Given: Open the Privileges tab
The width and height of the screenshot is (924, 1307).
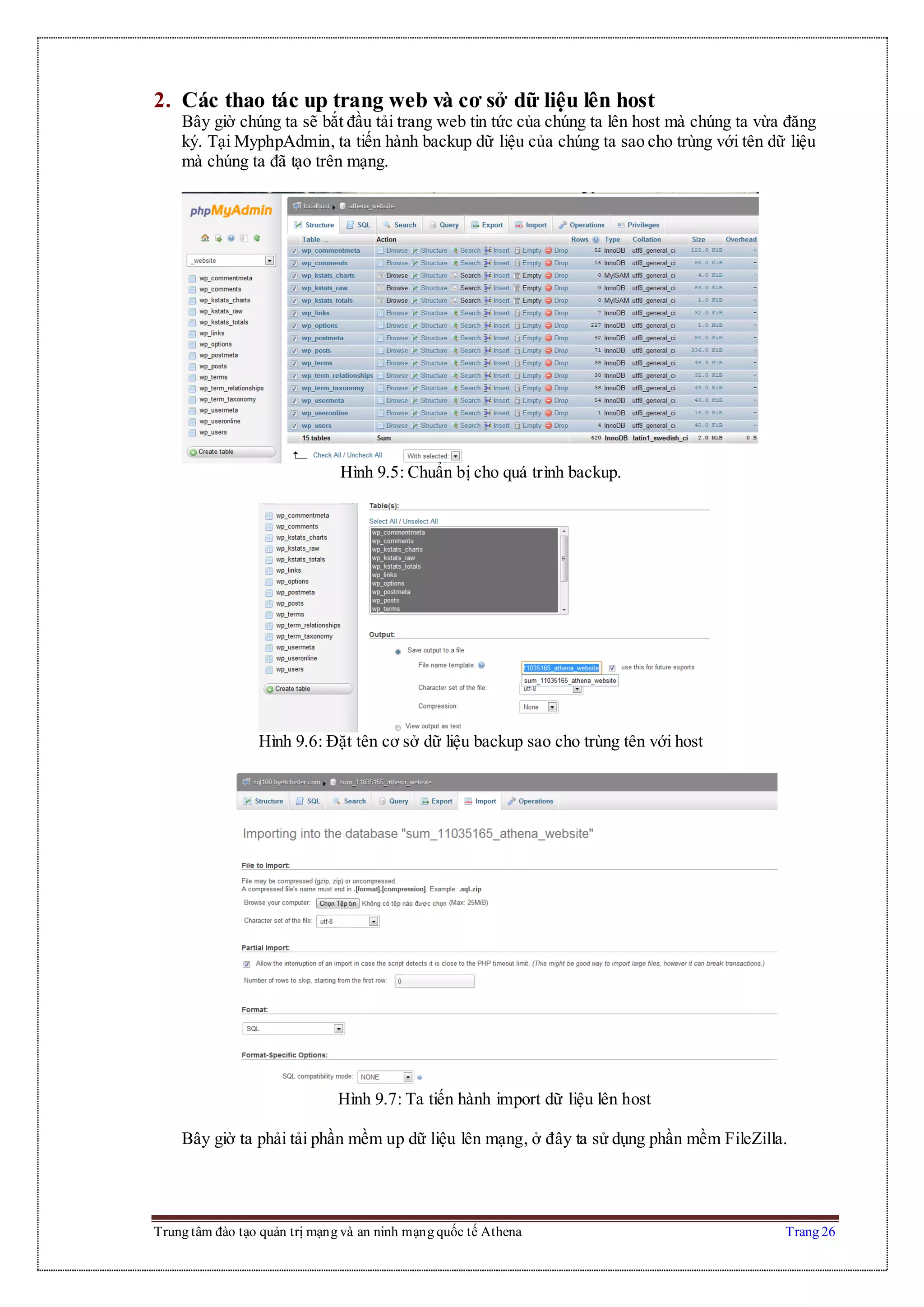Looking at the screenshot, I should click(638, 225).
